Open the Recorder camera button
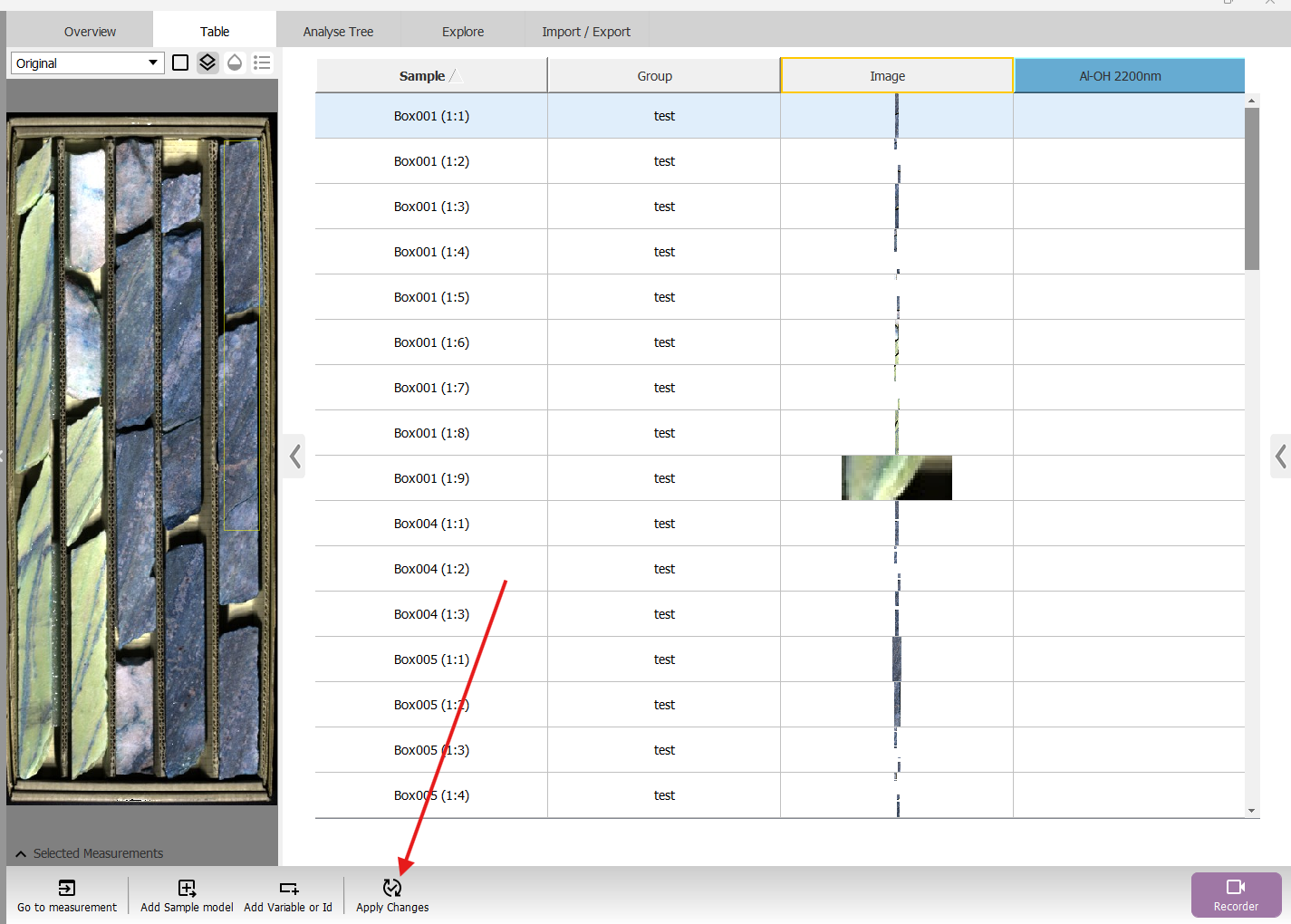The height and width of the screenshot is (924, 1291). pos(1236,894)
